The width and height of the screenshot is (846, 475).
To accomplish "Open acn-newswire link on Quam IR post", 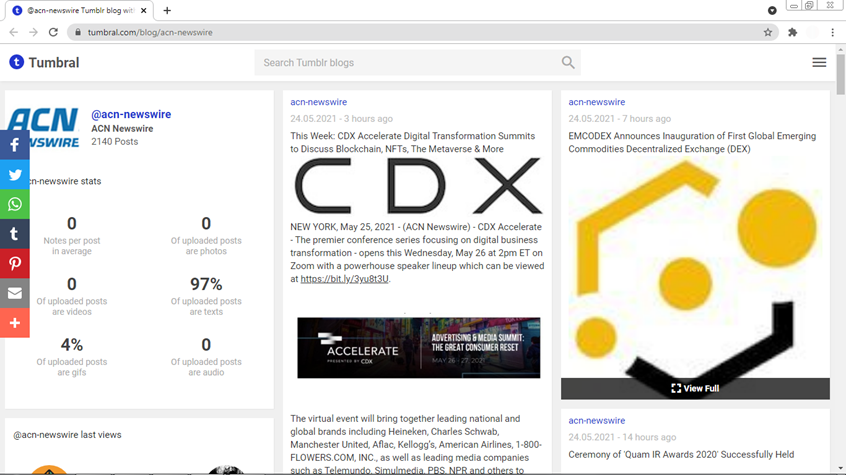I will tap(596, 420).
